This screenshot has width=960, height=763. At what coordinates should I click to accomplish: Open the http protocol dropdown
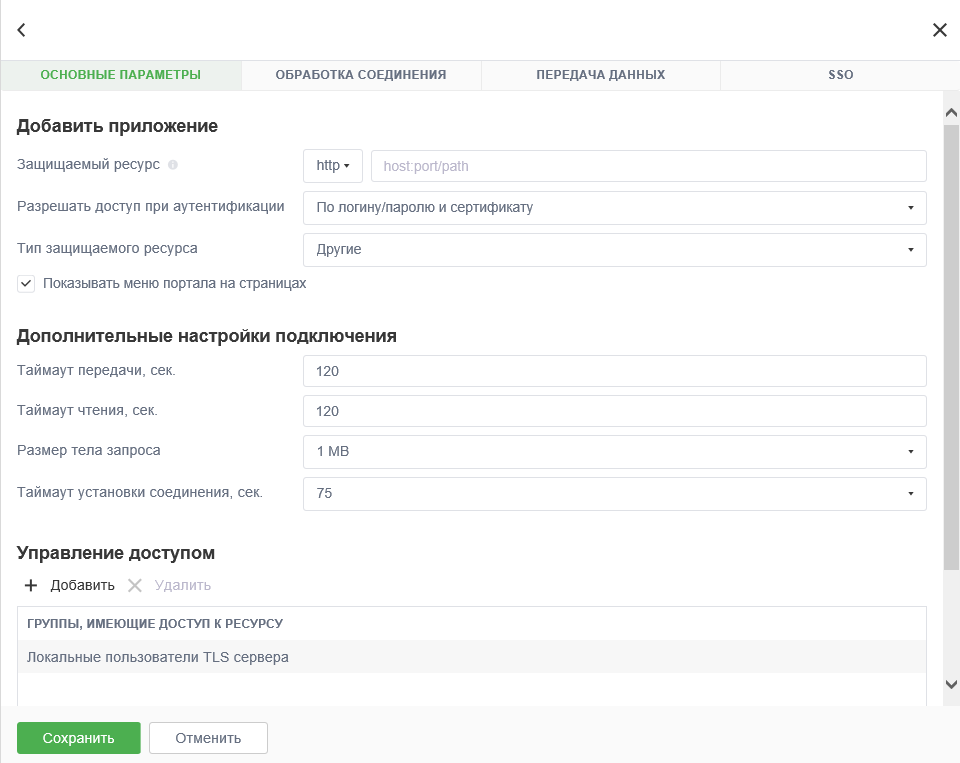[x=332, y=166]
